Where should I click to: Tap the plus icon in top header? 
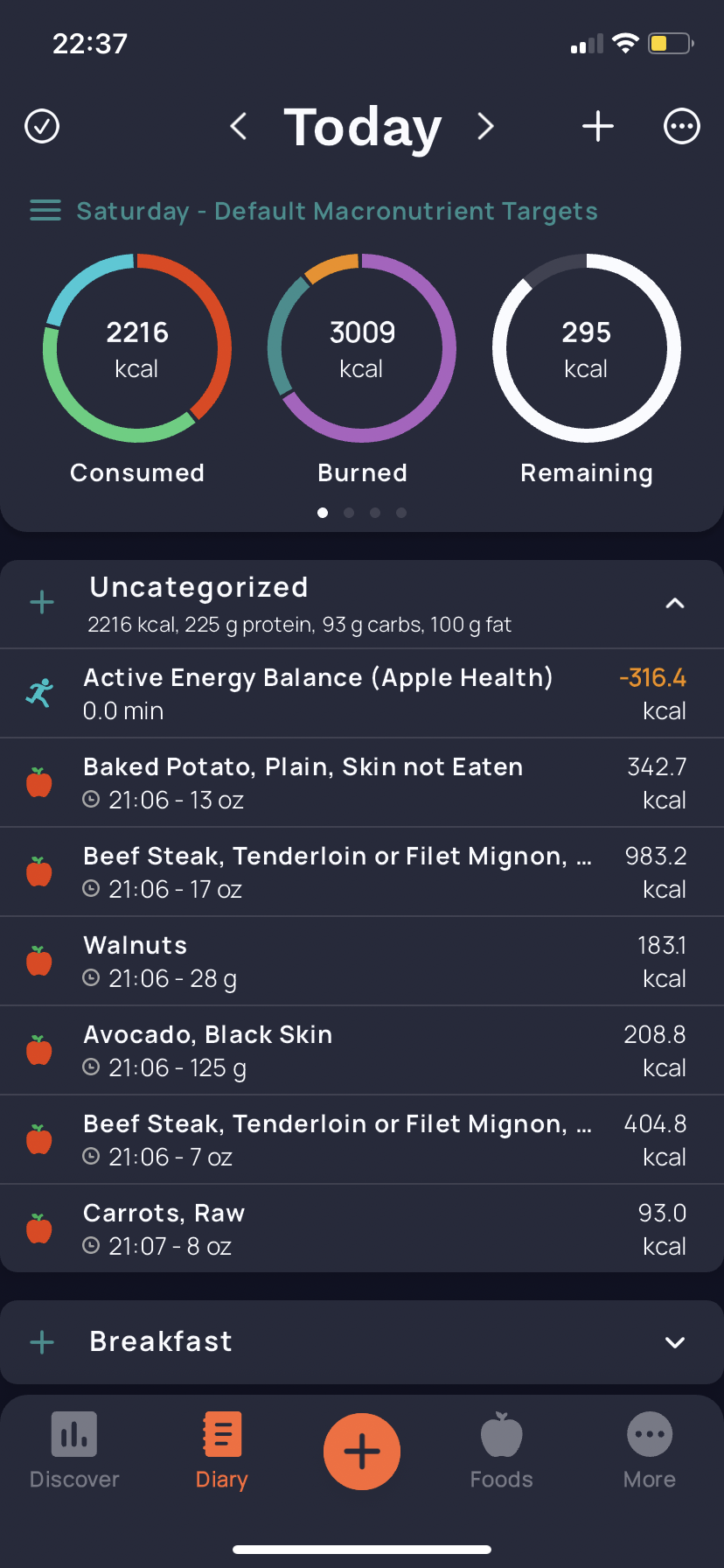(598, 126)
